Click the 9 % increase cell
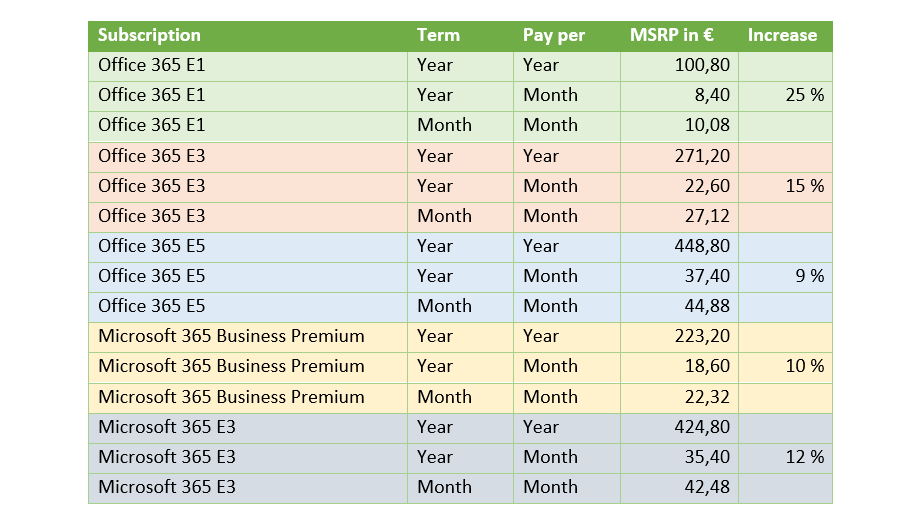This screenshot has height=528, width=914. (785, 277)
